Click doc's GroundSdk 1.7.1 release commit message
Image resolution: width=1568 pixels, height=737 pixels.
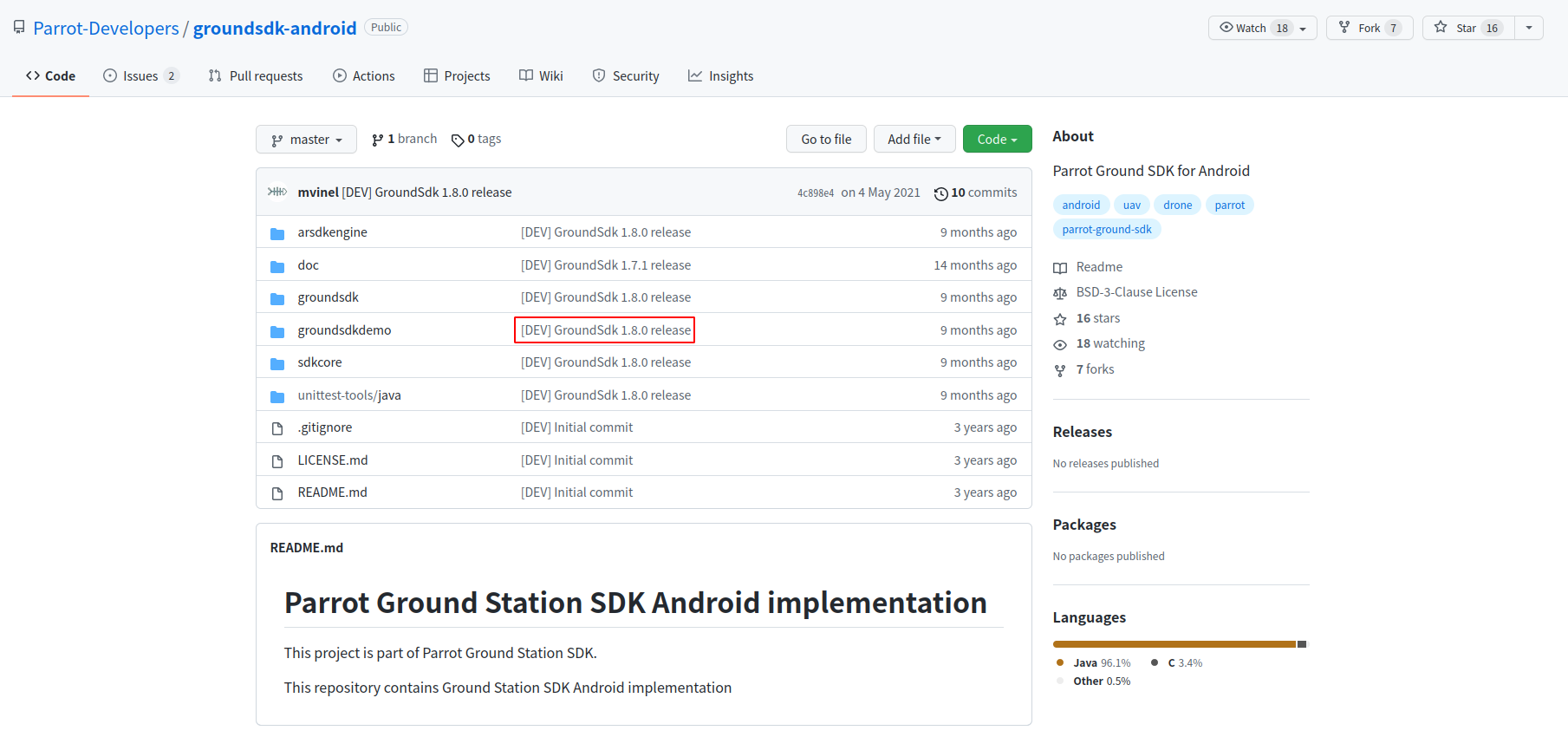click(606, 265)
